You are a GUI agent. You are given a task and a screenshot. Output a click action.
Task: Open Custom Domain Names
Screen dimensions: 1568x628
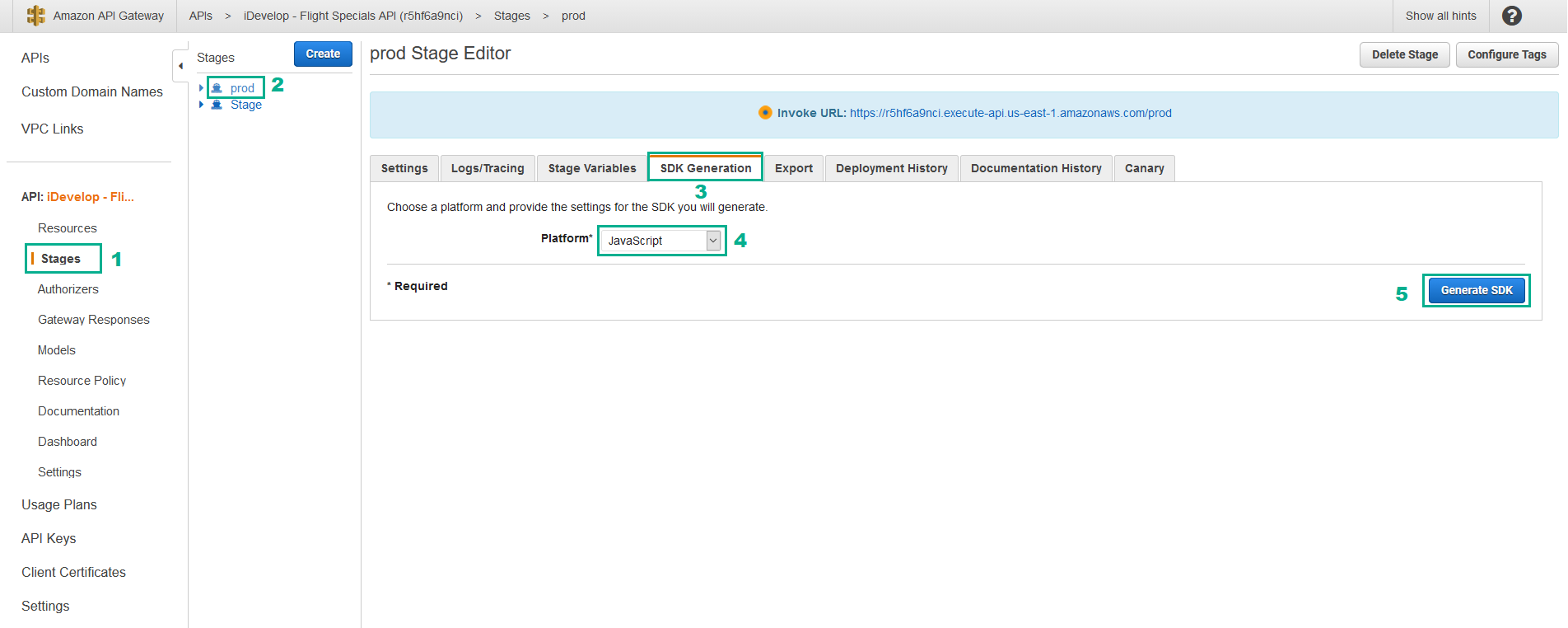(92, 91)
